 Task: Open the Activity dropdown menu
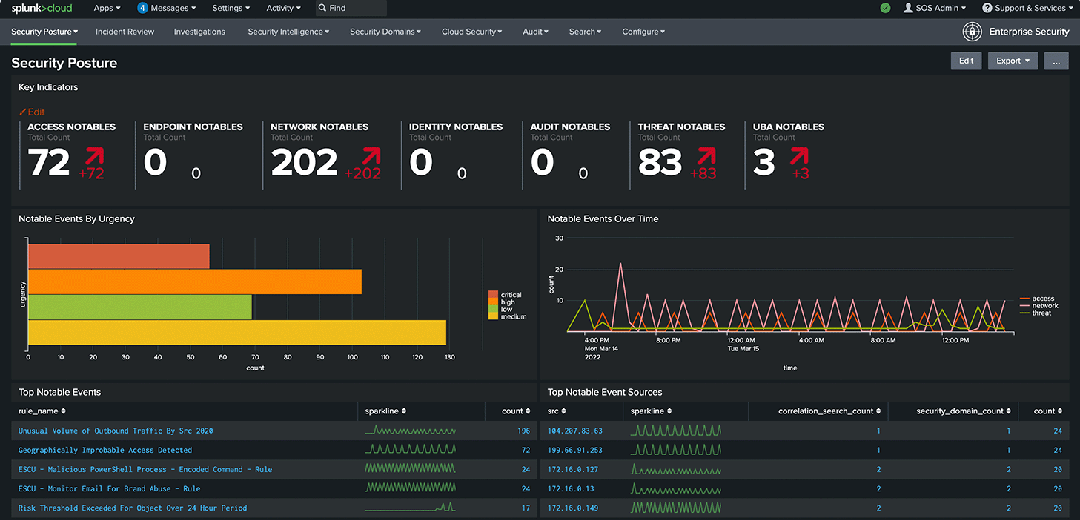283,8
